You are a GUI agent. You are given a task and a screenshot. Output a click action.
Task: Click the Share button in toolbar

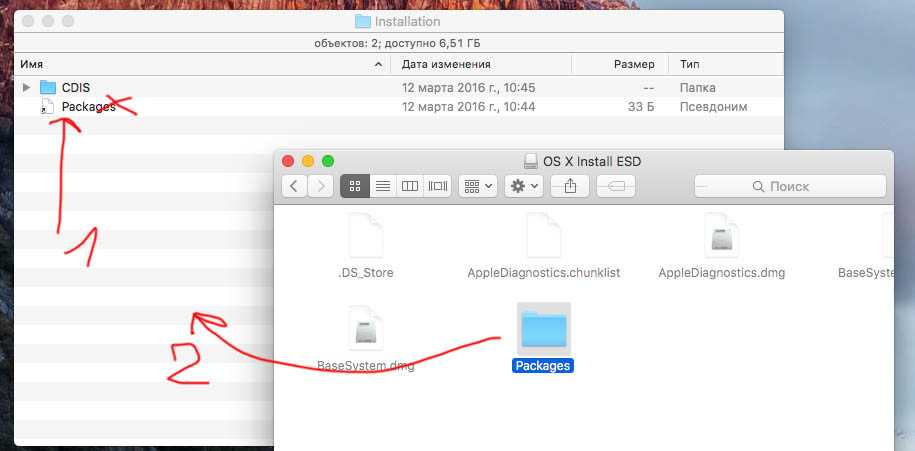pos(570,186)
